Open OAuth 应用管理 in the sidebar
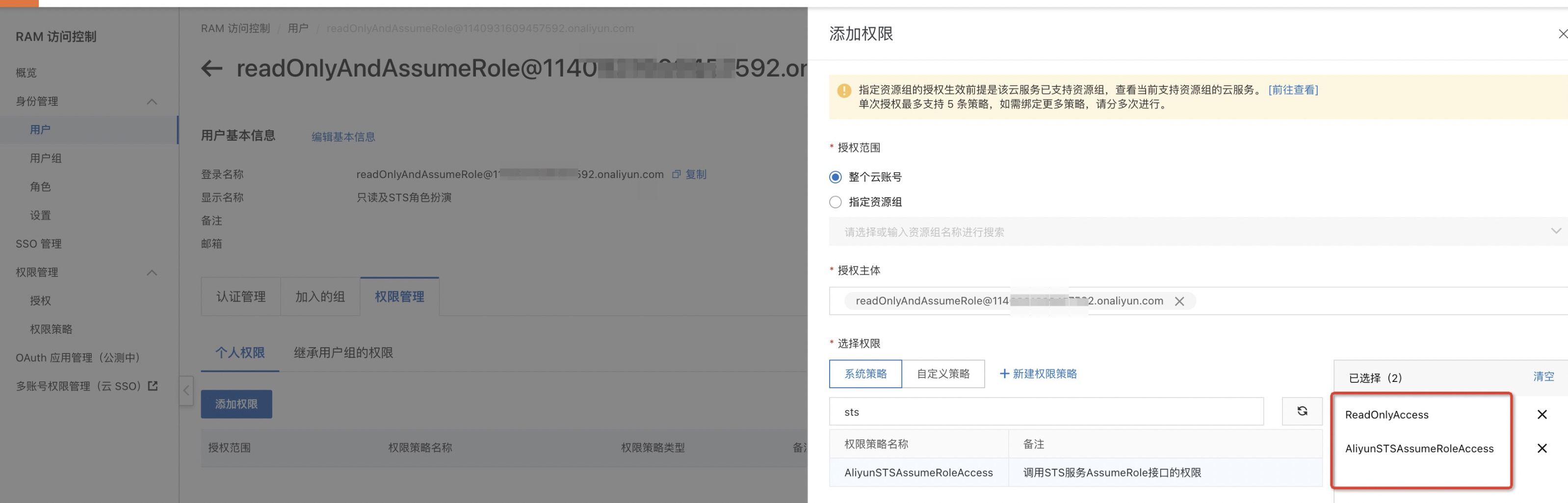 point(78,358)
